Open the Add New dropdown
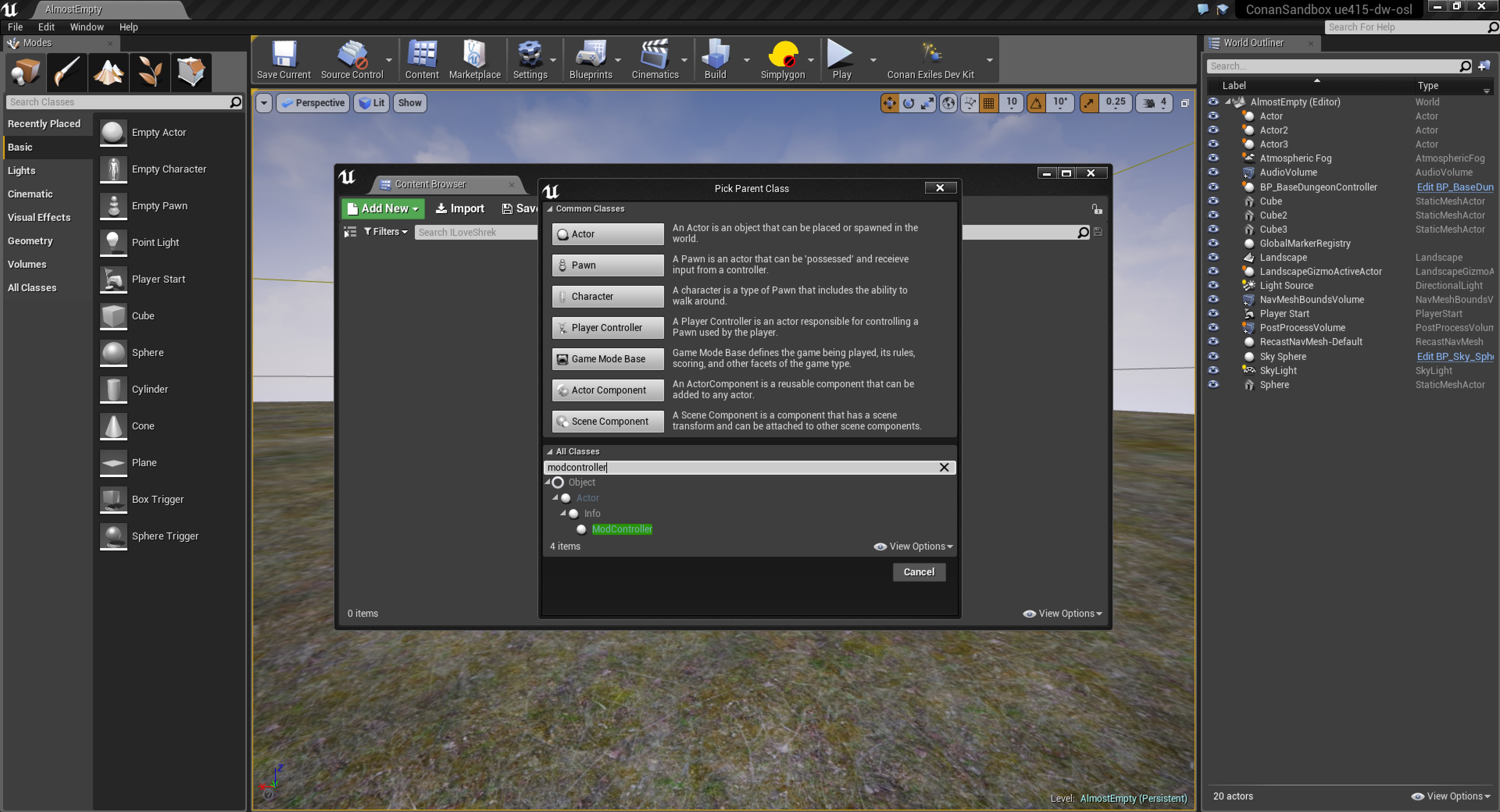This screenshot has width=1500, height=812. [x=382, y=208]
